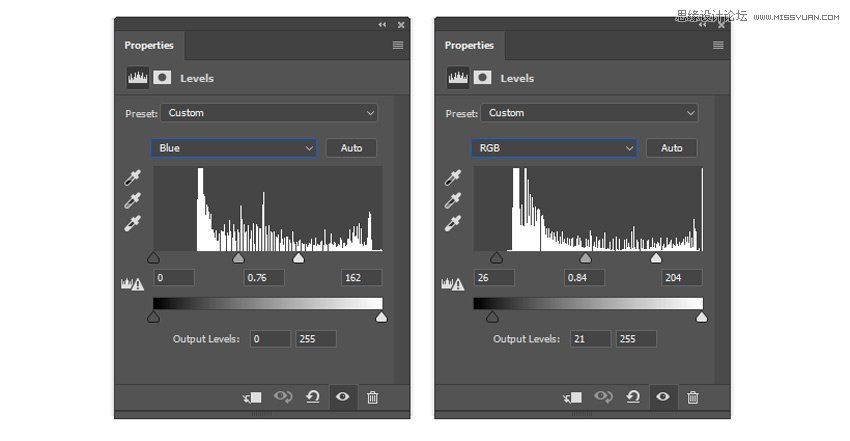The image size is (850, 441).
Task: Select the black point eyedropper in the RGB panel
Action: click(x=453, y=177)
